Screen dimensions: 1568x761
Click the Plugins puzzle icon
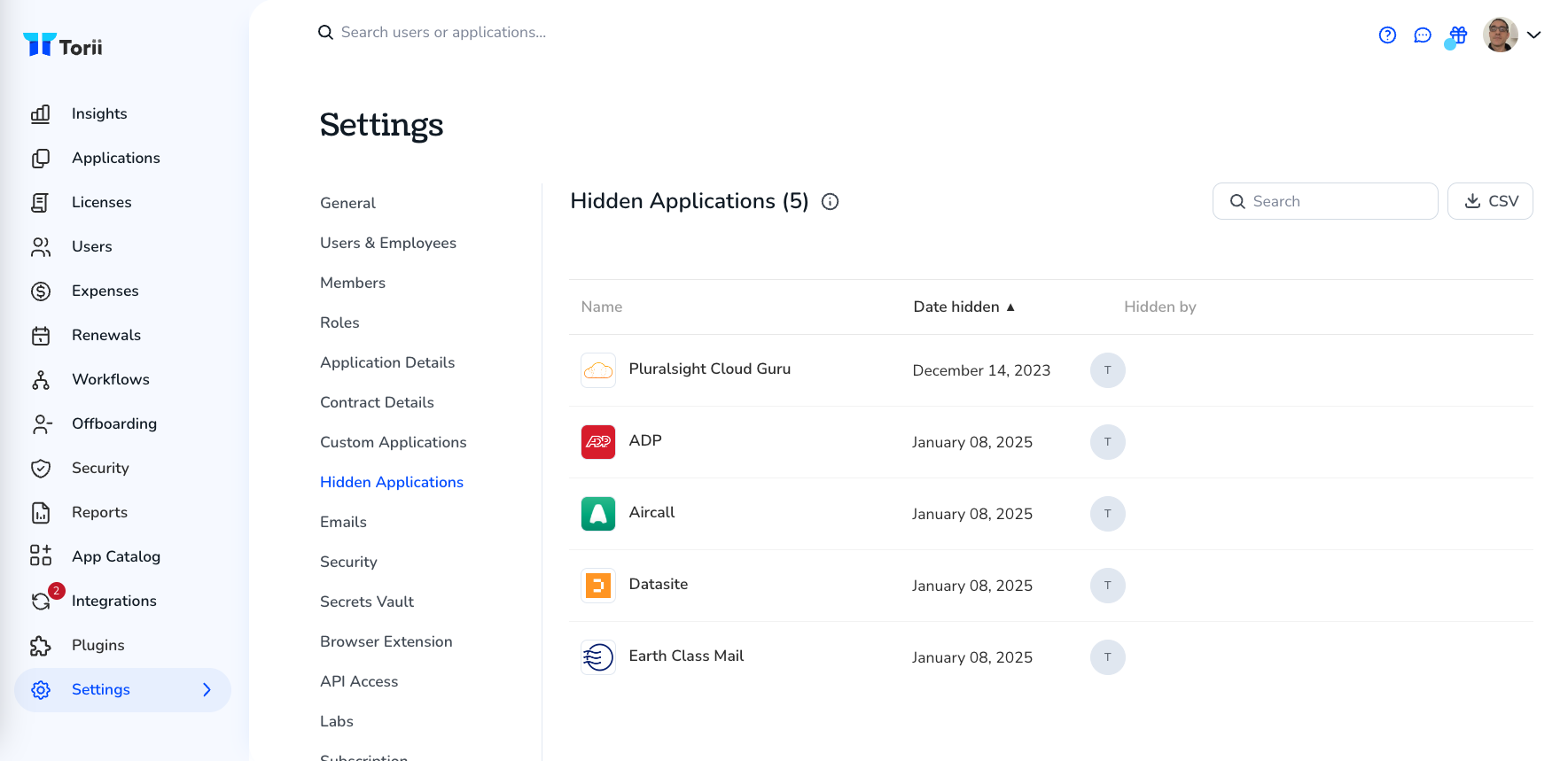pyautogui.click(x=41, y=645)
